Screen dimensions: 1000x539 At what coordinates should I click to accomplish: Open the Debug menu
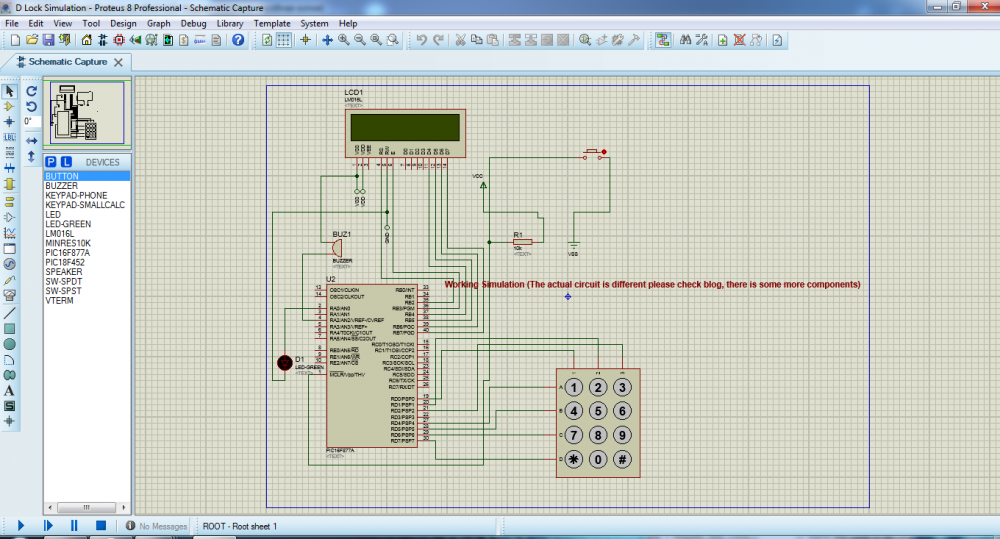pyautogui.click(x=193, y=23)
